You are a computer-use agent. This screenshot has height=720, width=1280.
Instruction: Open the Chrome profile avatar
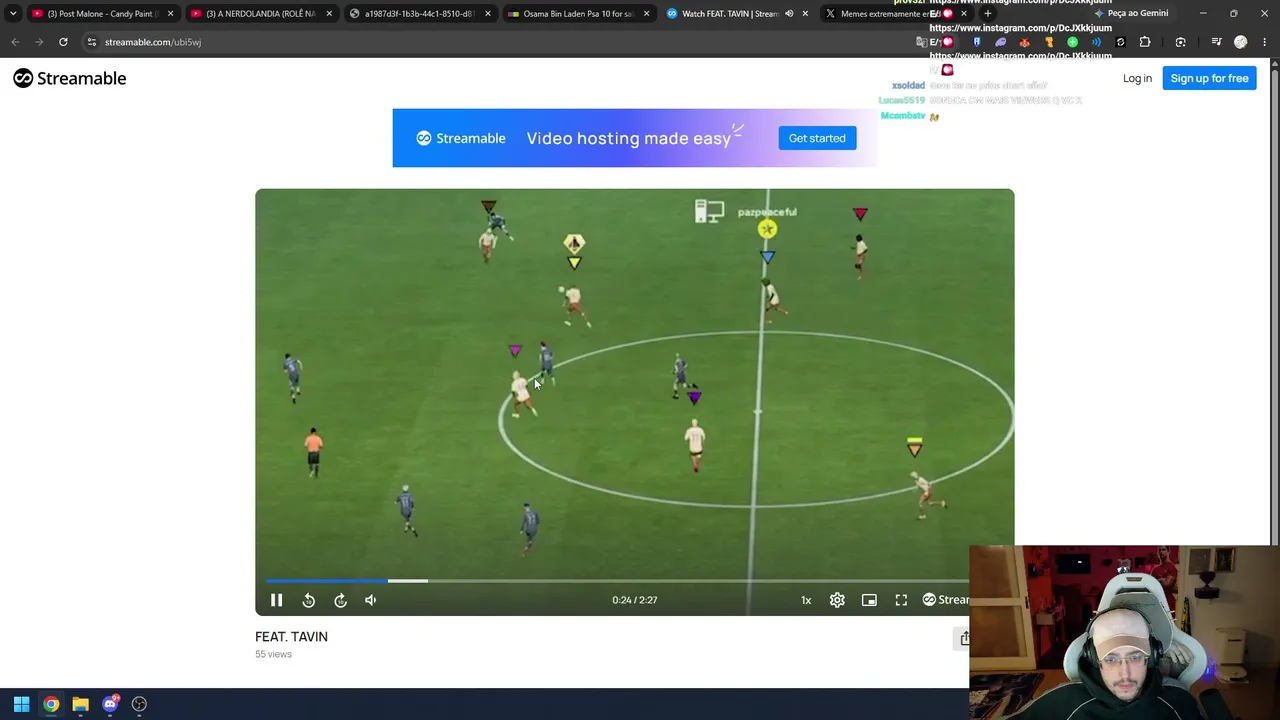point(1241,42)
